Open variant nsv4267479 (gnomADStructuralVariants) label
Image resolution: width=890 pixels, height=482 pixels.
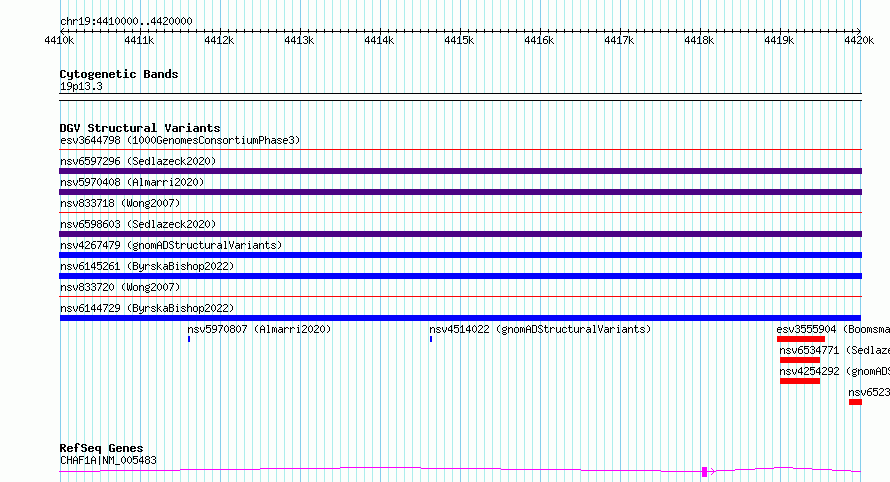coord(171,245)
